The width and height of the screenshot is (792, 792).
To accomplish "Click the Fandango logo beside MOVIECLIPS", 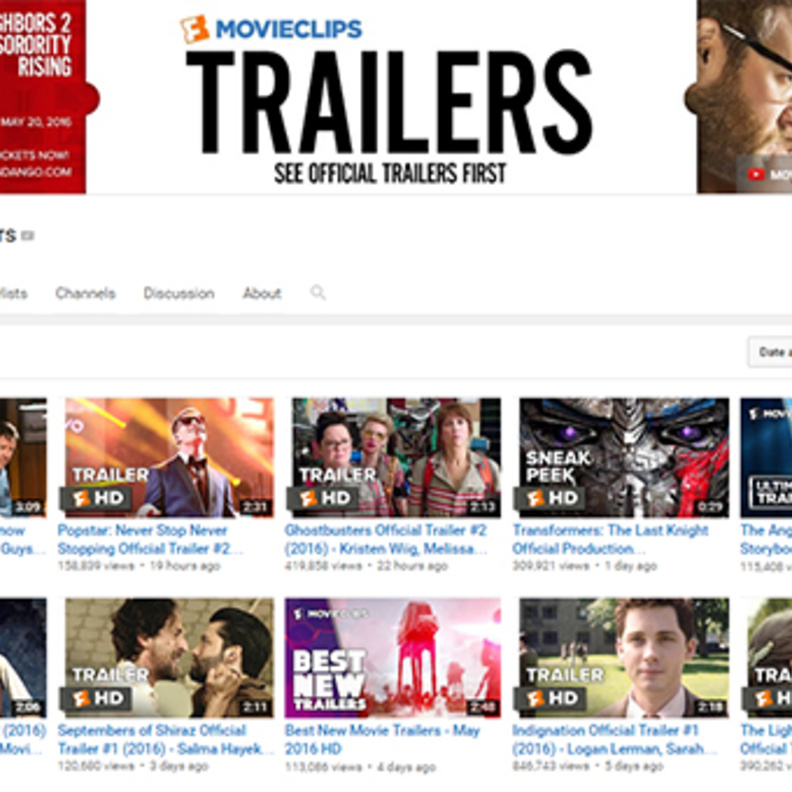I will click(195, 29).
